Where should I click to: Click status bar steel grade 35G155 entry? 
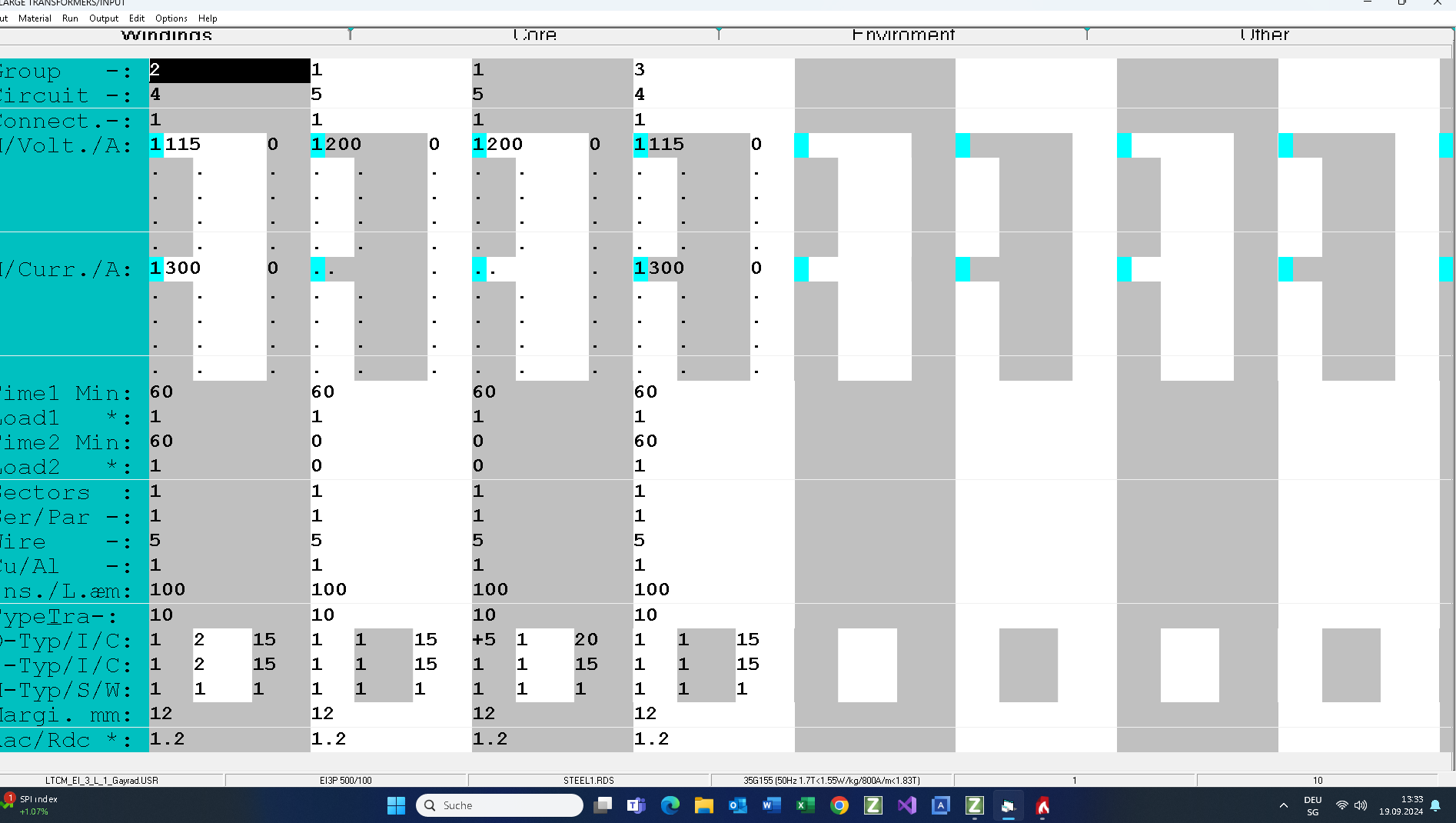coord(832,780)
